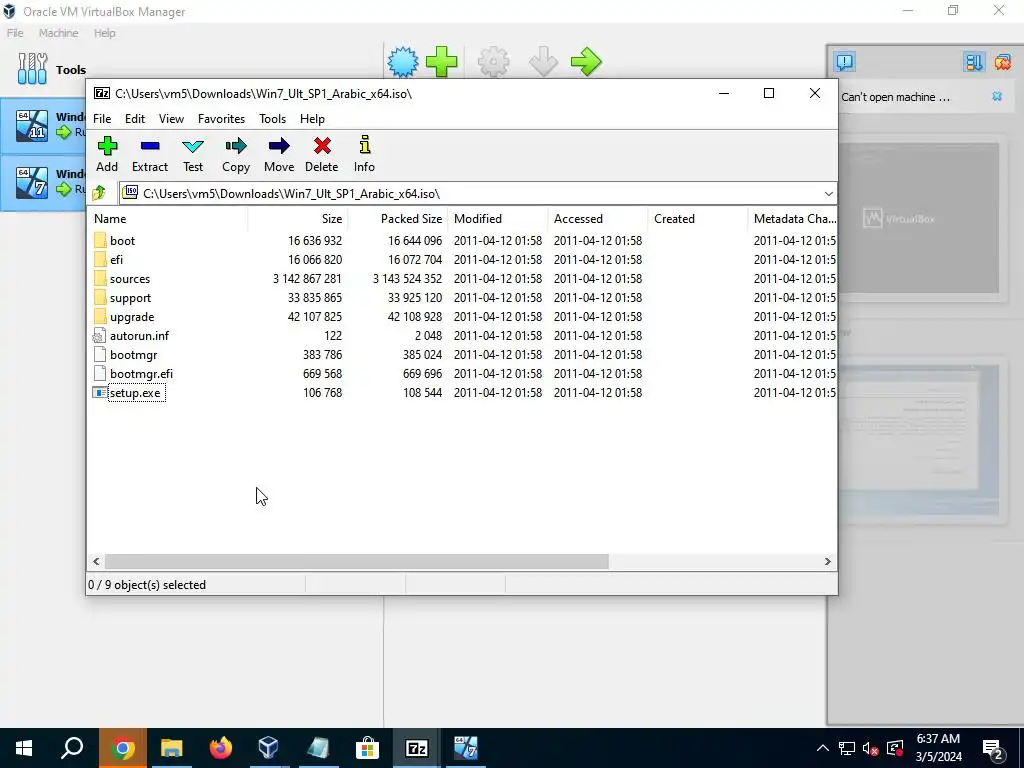Select the autorun.inf file icon

99,336
